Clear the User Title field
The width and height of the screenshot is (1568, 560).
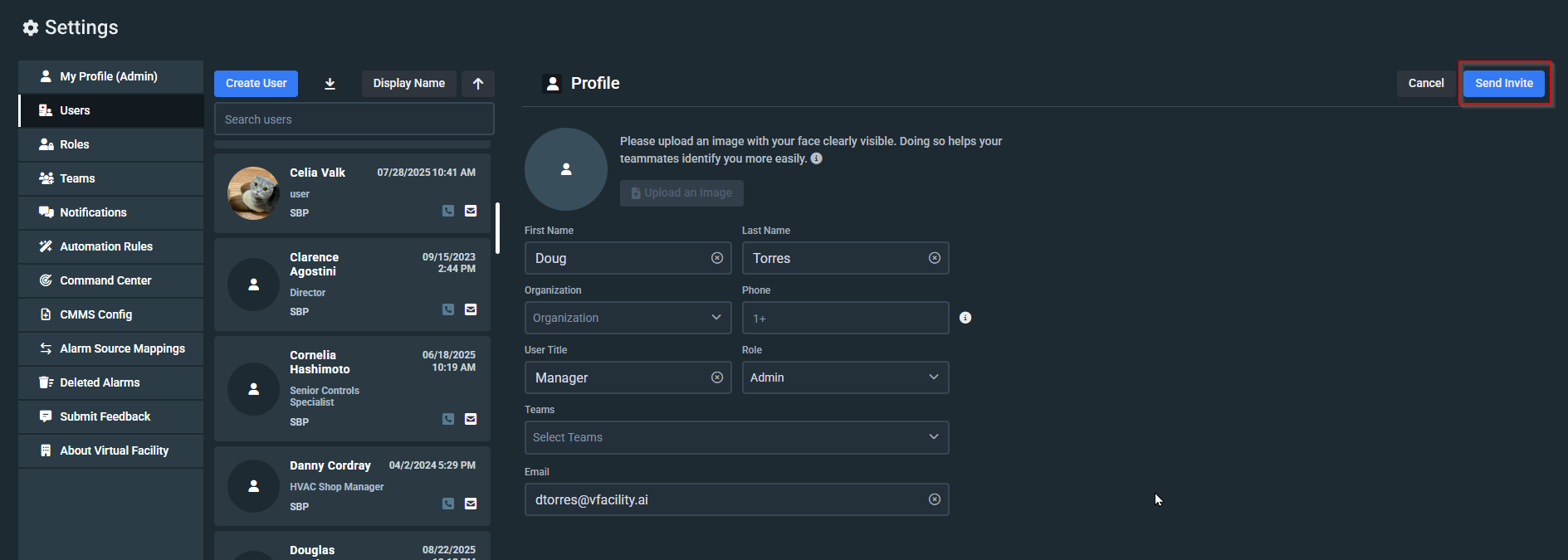tap(717, 377)
